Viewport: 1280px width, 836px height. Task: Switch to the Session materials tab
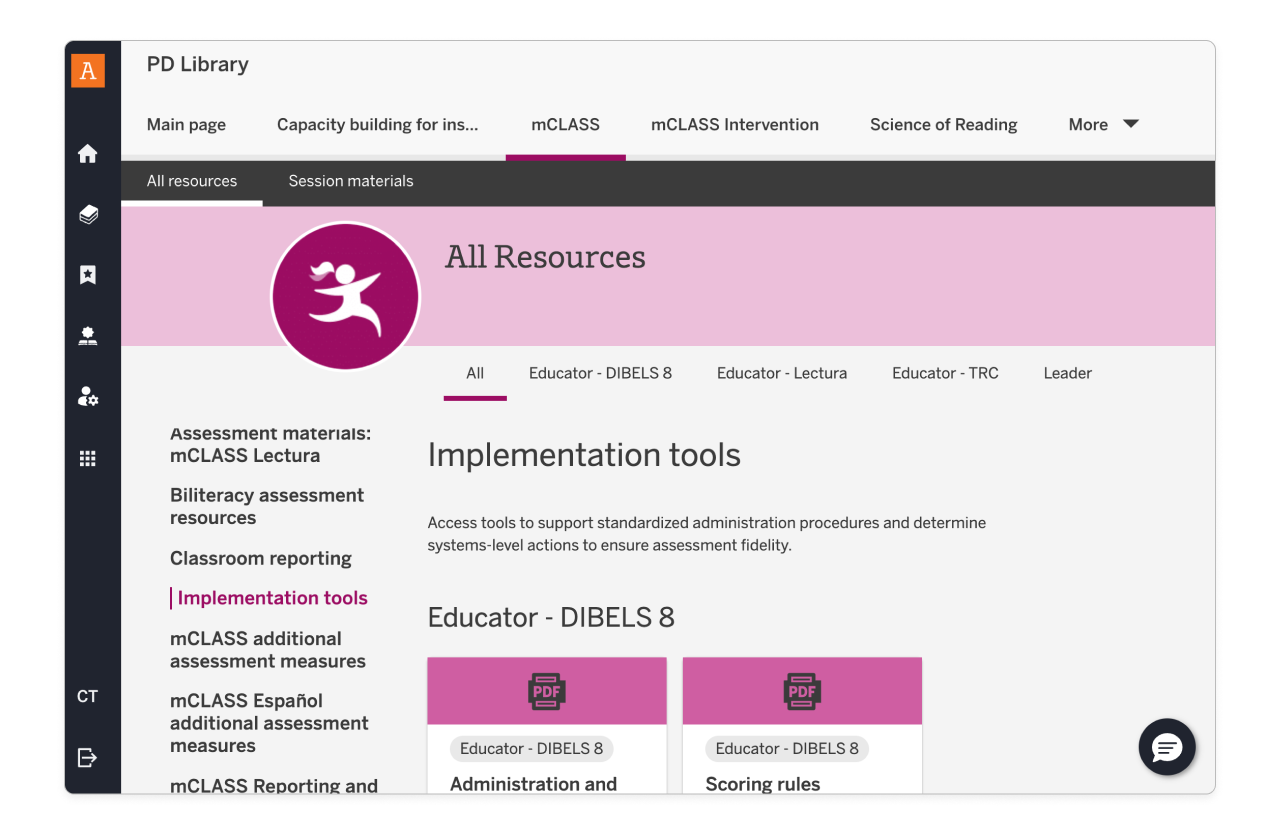pos(350,181)
